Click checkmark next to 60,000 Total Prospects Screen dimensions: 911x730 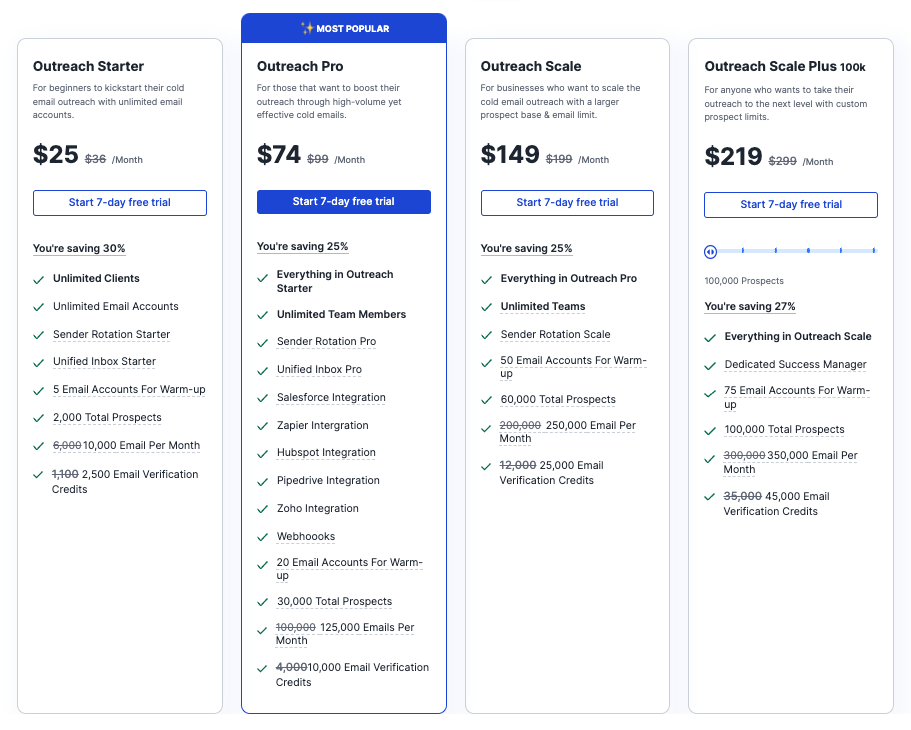487,400
